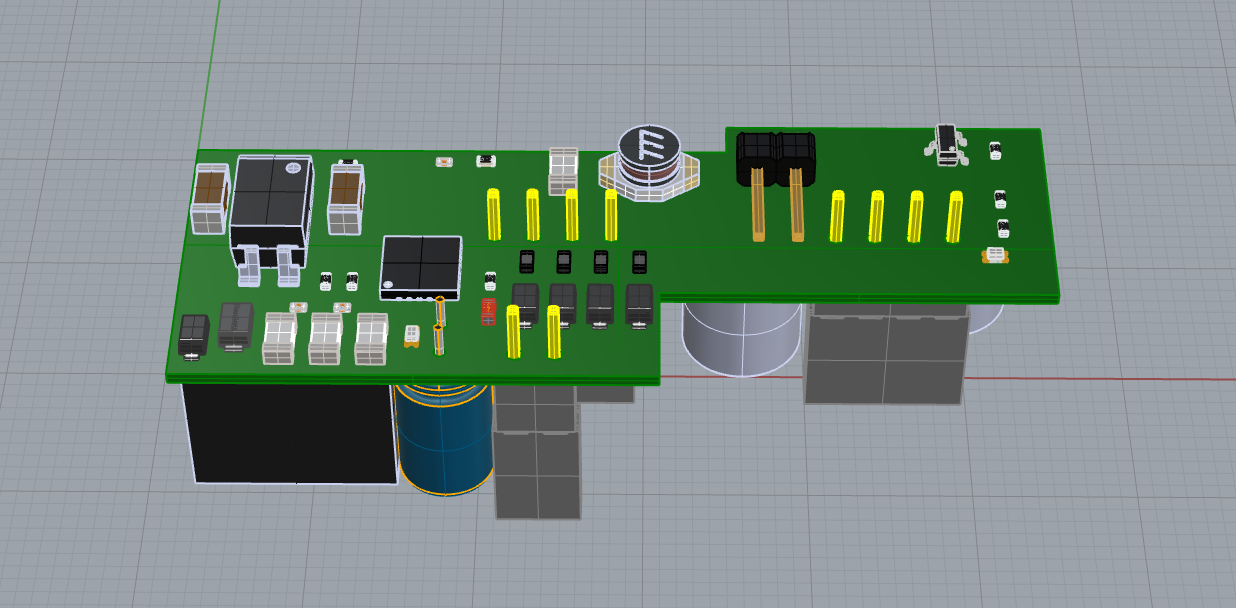Select the thin orange-ringed standoff pin

[x=439, y=327]
